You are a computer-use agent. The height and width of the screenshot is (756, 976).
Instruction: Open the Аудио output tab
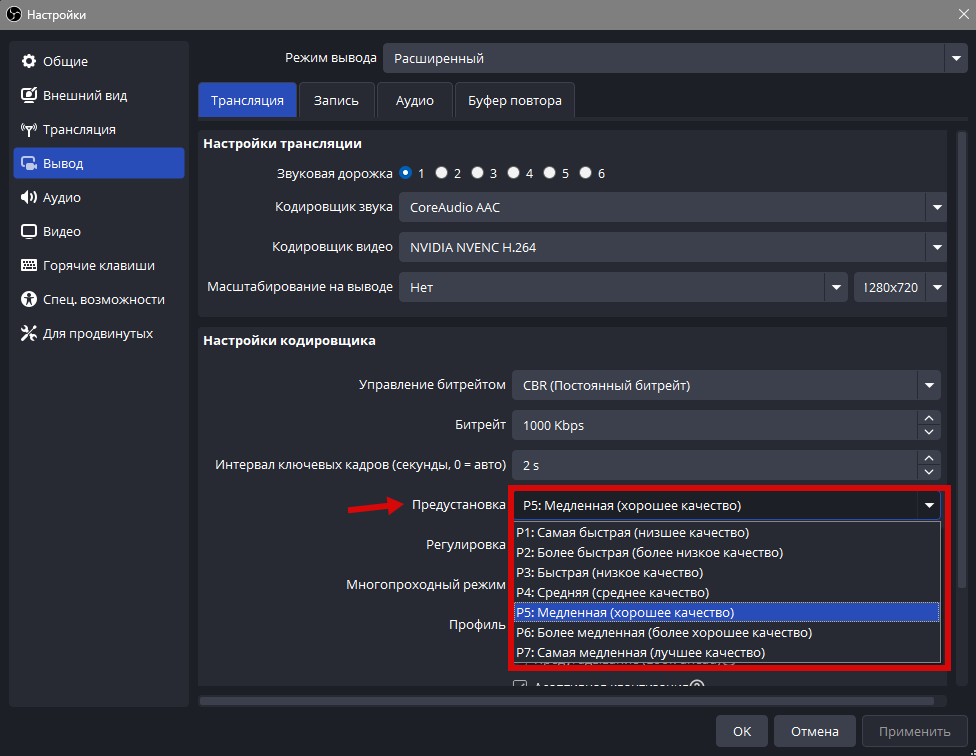pos(415,100)
